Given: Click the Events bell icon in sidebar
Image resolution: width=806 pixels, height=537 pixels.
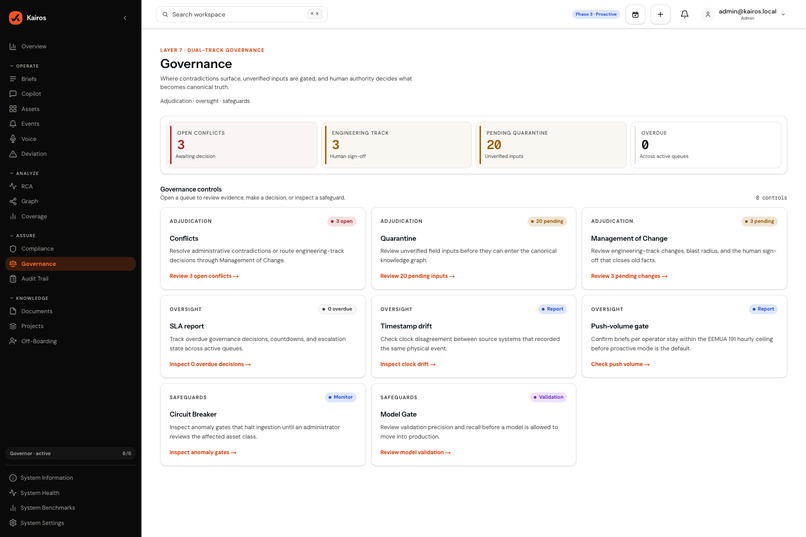Looking at the screenshot, I should coord(13,123).
